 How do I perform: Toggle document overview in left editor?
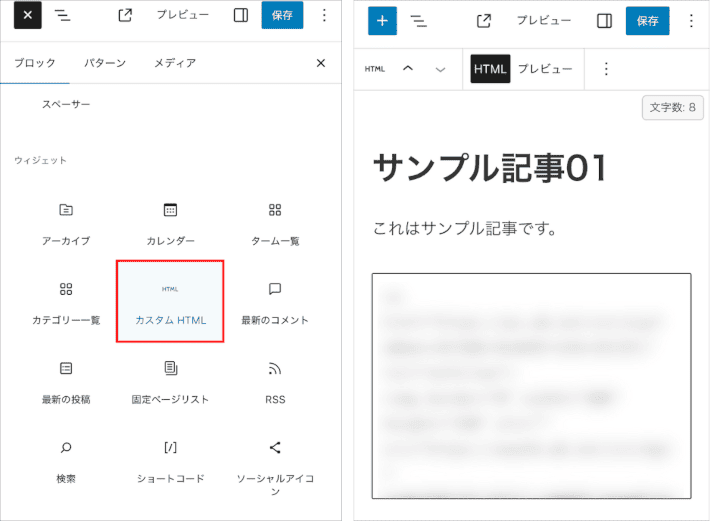pyautogui.click(x=62, y=15)
